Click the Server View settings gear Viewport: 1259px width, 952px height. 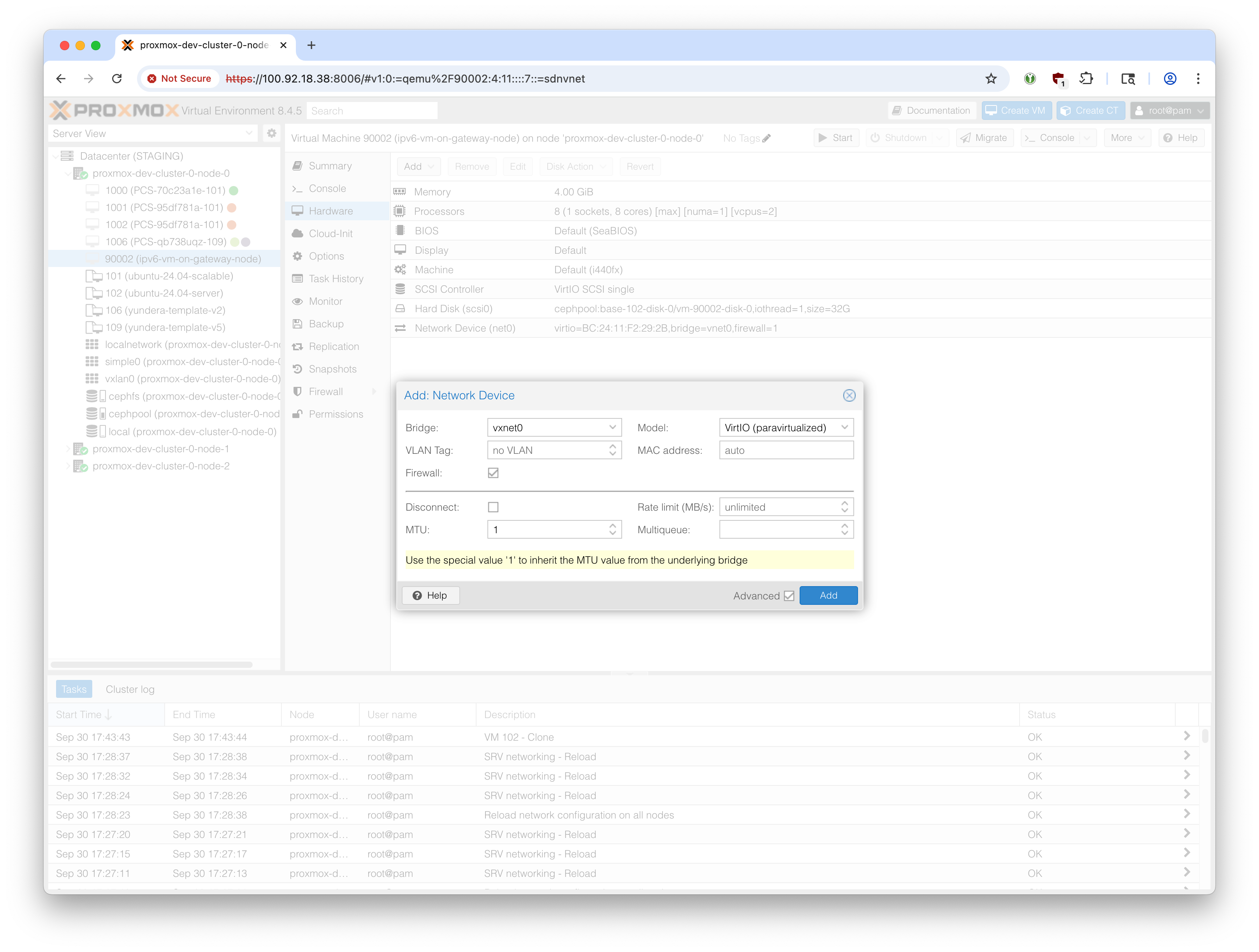271,133
